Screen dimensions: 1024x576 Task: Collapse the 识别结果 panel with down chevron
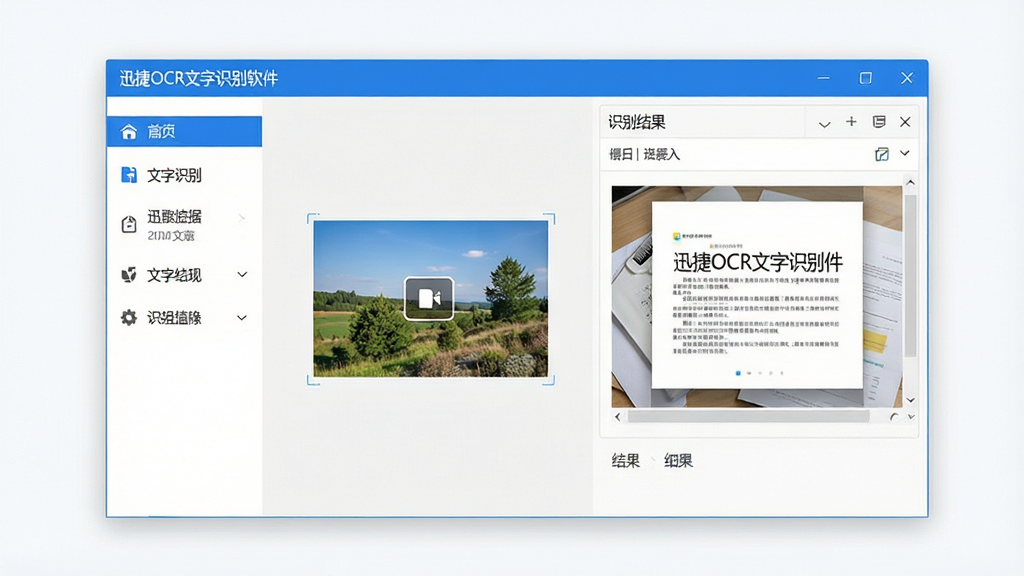pyautogui.click(x=824, y=123)
